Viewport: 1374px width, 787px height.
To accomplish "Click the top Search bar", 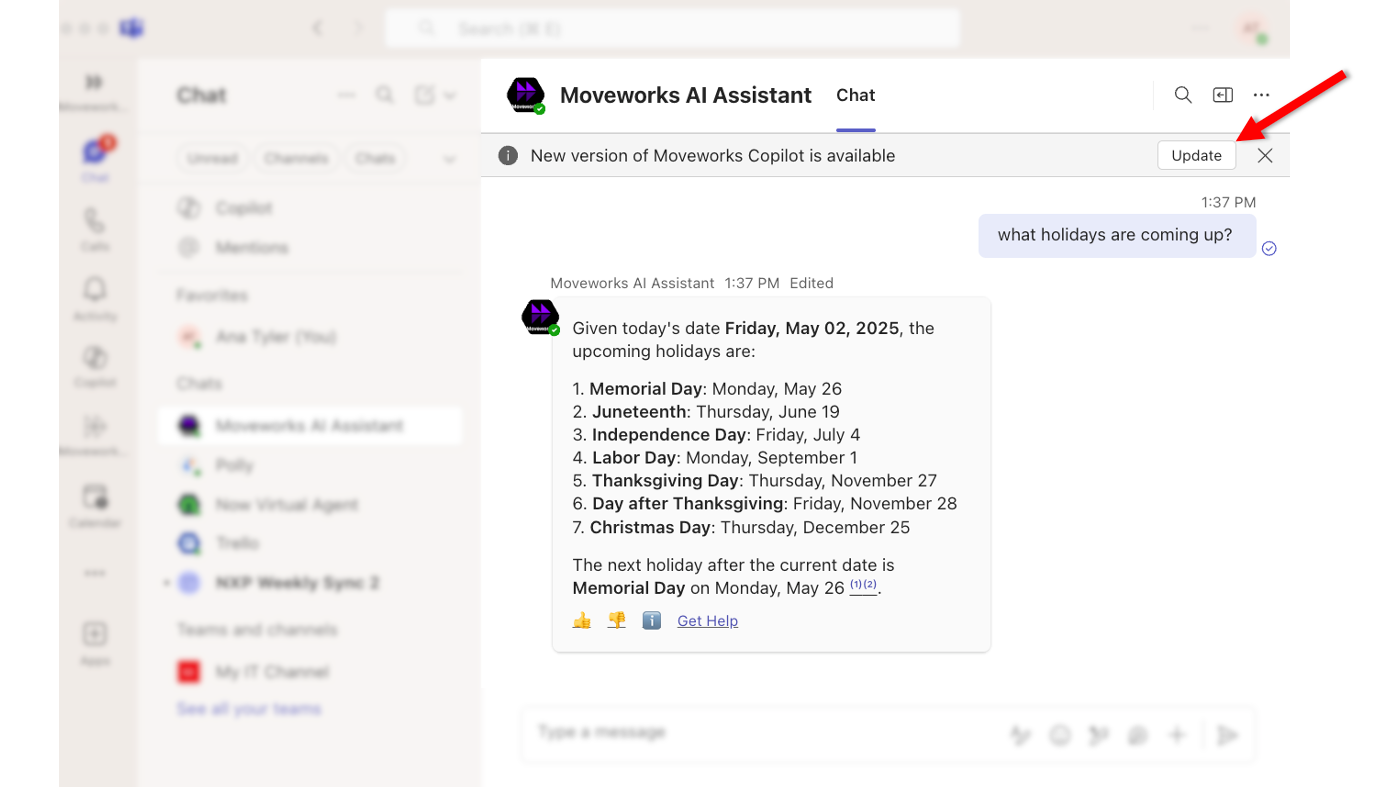I will [x=672, y=29].
